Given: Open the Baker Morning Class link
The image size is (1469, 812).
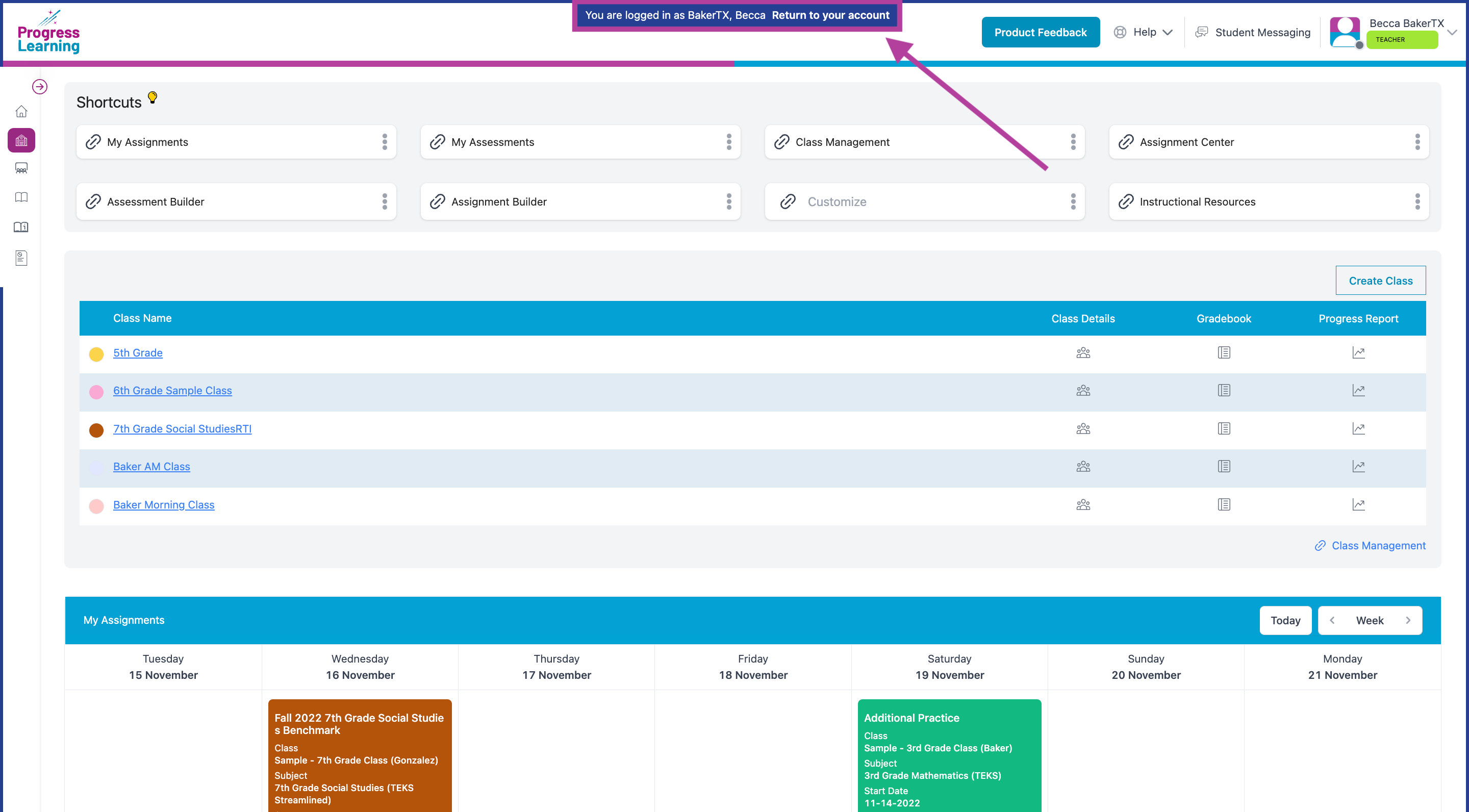Looking at the screenshot, I should [164, 504].
